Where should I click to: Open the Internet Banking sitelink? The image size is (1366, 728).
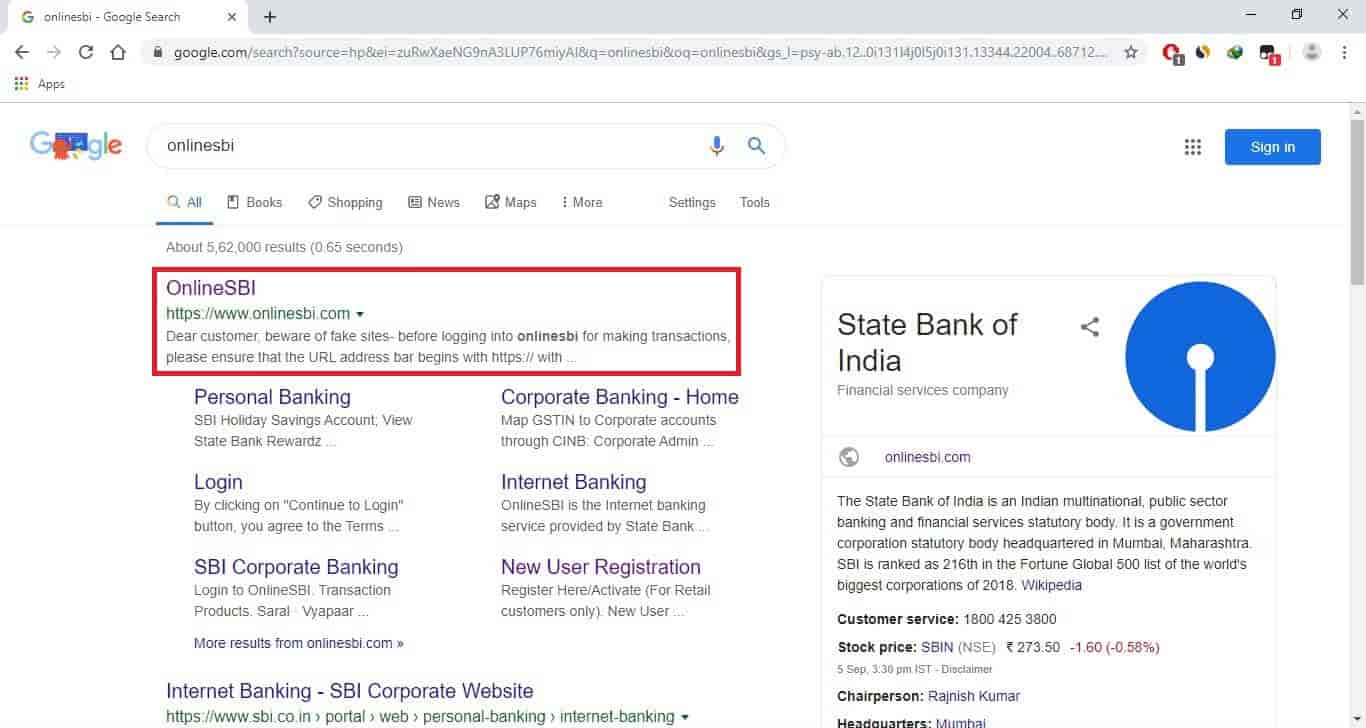click(574, 482)
